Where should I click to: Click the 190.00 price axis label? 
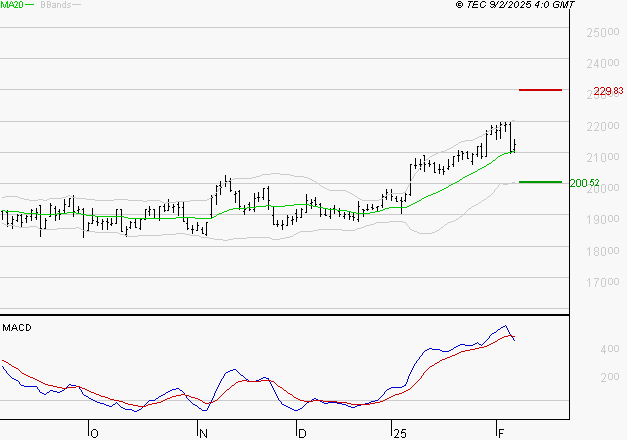(603, 219)
